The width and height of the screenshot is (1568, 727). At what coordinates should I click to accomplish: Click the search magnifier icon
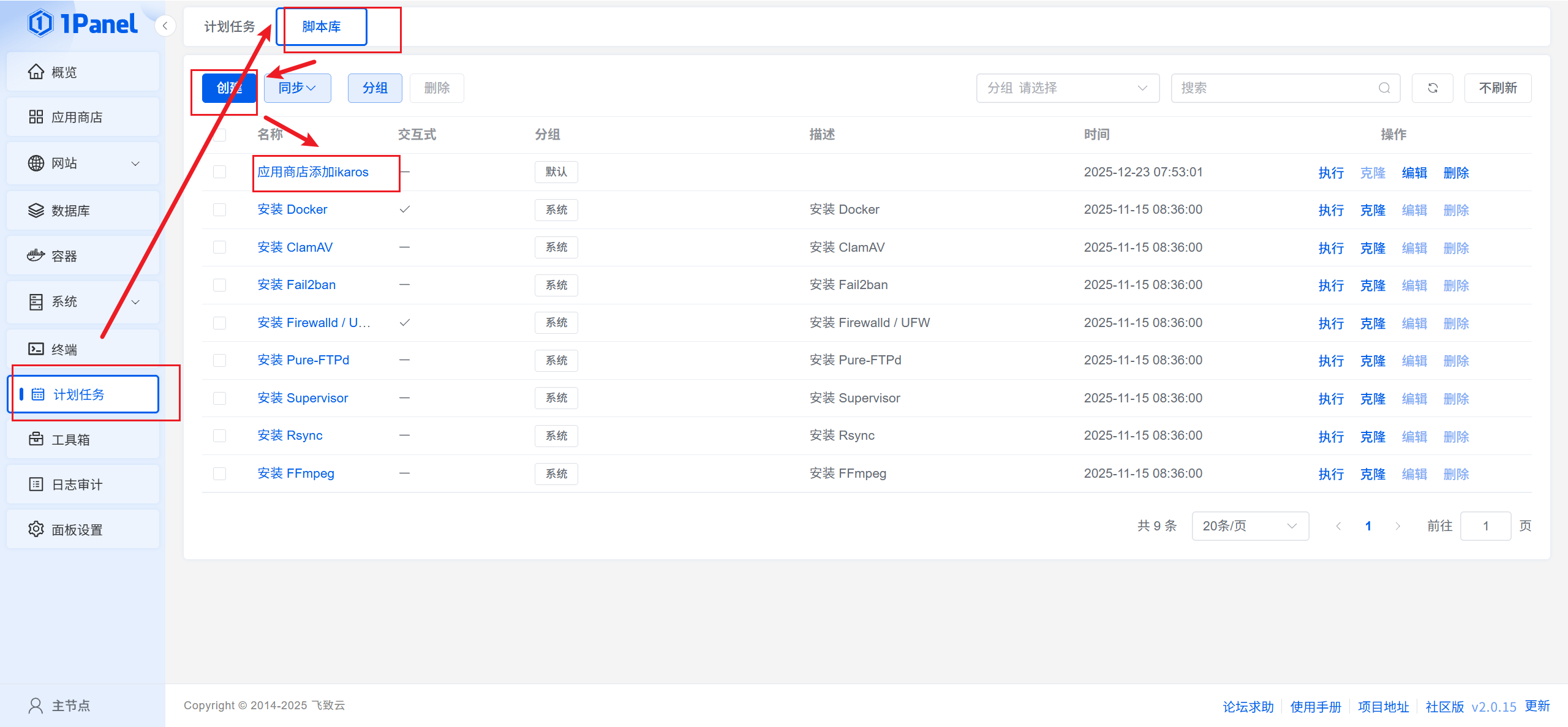1384,88
